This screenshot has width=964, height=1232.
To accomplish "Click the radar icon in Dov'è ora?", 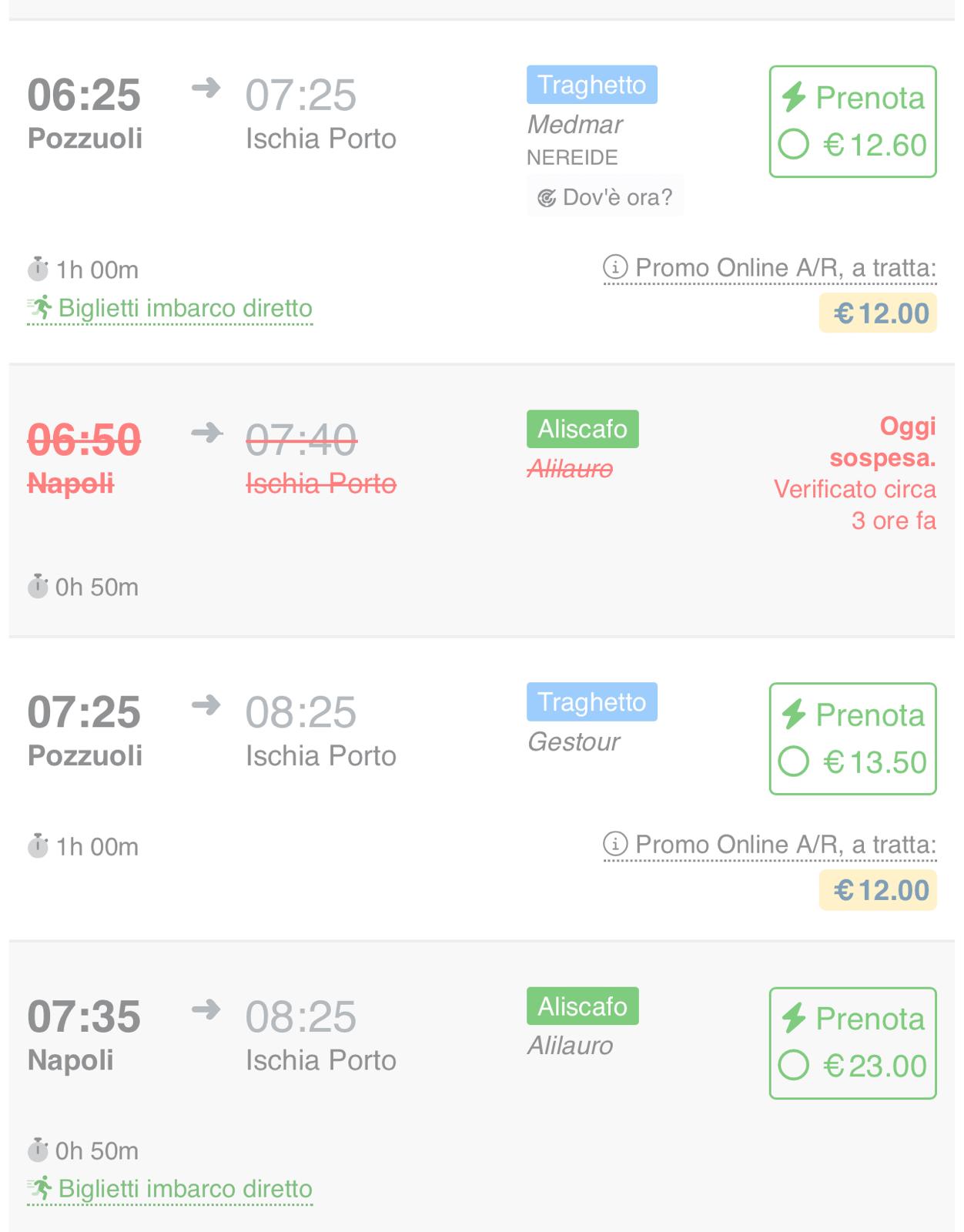I will point(547,199).
